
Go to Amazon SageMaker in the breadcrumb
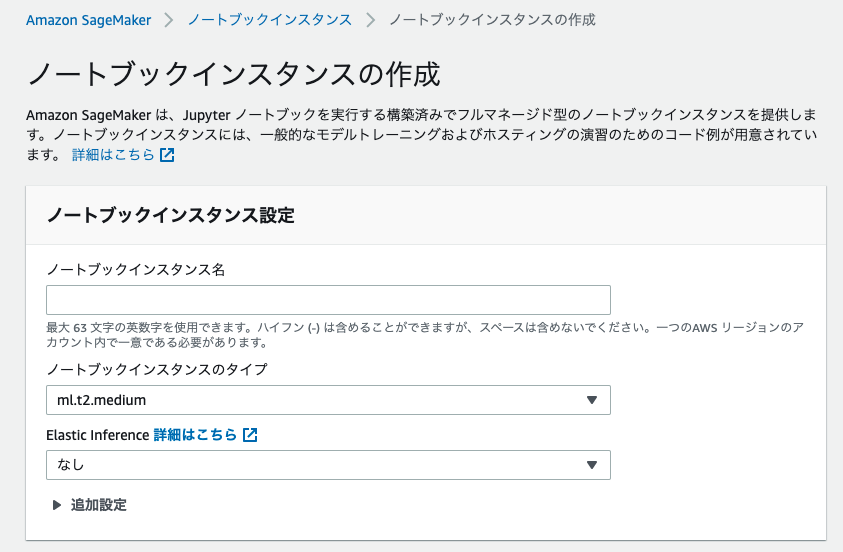click(89, 20)
